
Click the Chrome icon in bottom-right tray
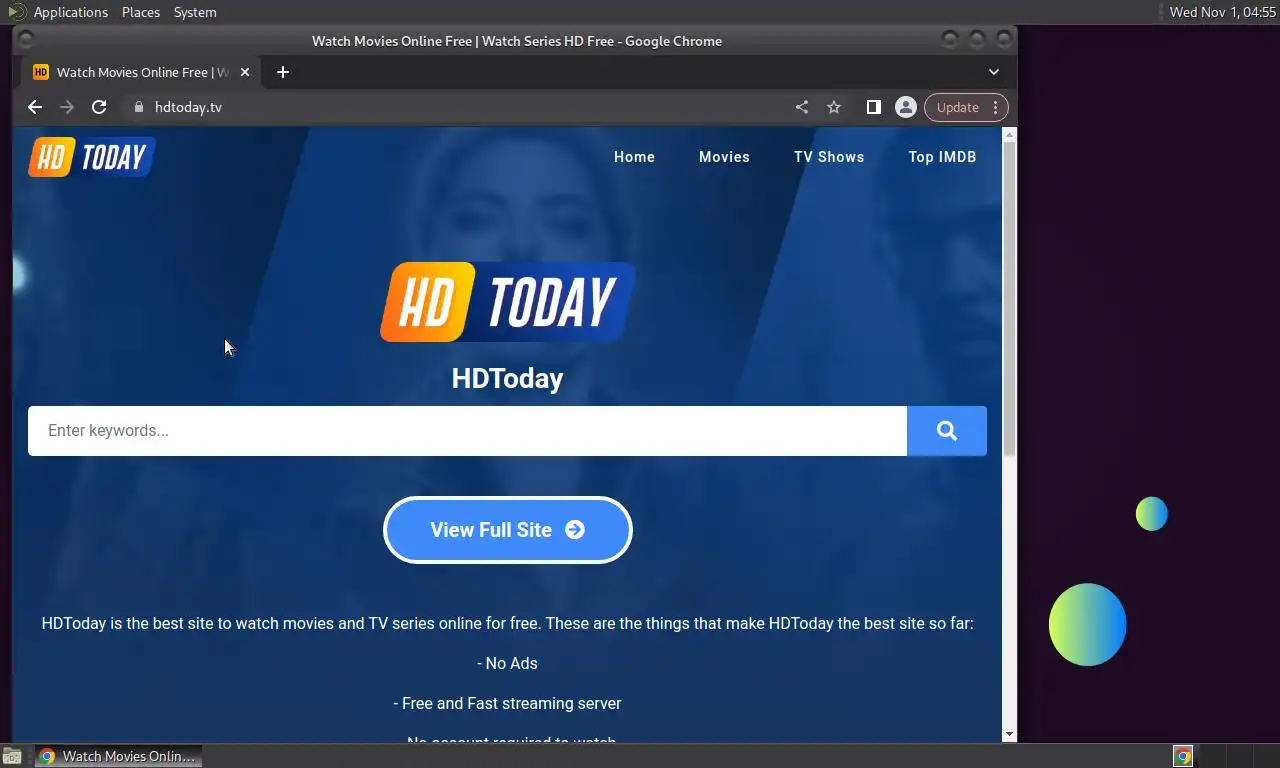click(x=1183, y=756)
